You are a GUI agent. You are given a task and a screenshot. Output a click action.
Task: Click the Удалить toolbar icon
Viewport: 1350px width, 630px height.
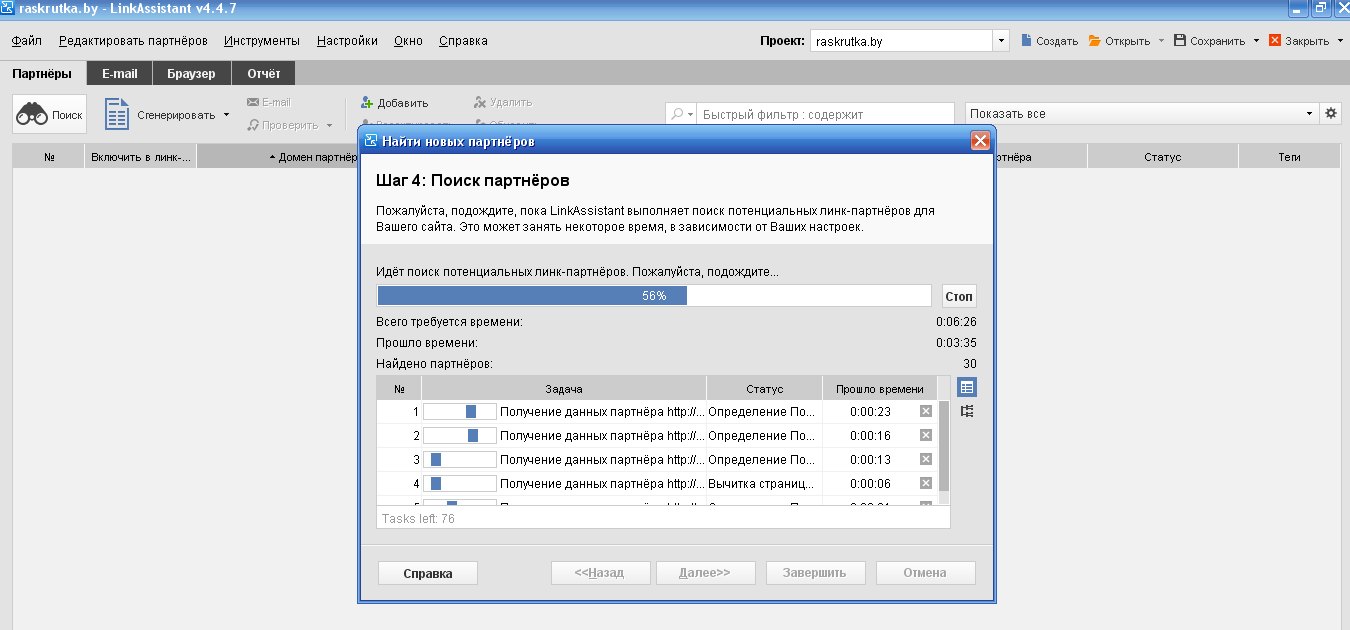[x=480, y=102]
